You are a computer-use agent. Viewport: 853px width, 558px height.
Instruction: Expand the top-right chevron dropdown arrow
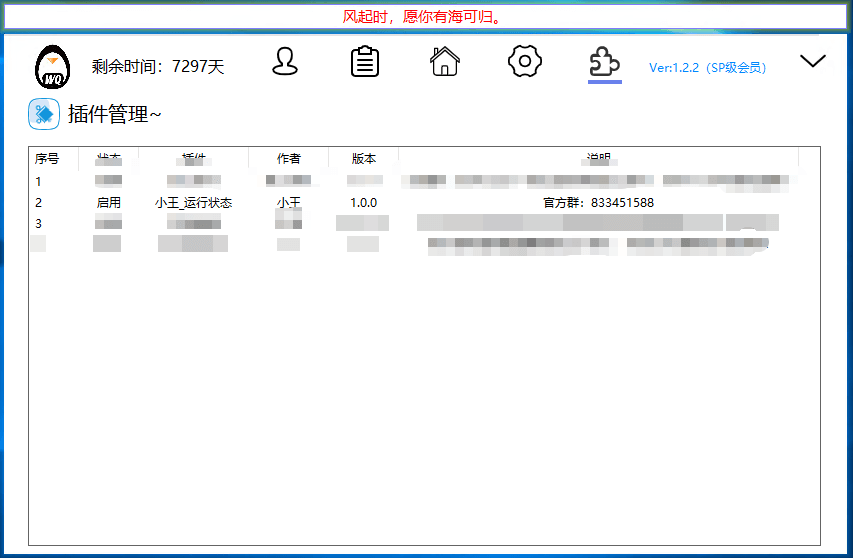click(813, 62)
